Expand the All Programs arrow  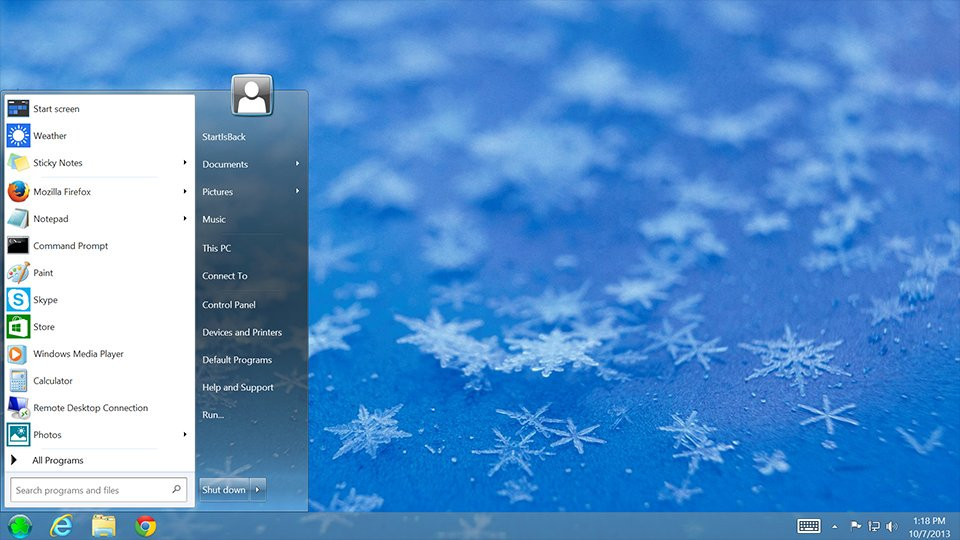13,460
